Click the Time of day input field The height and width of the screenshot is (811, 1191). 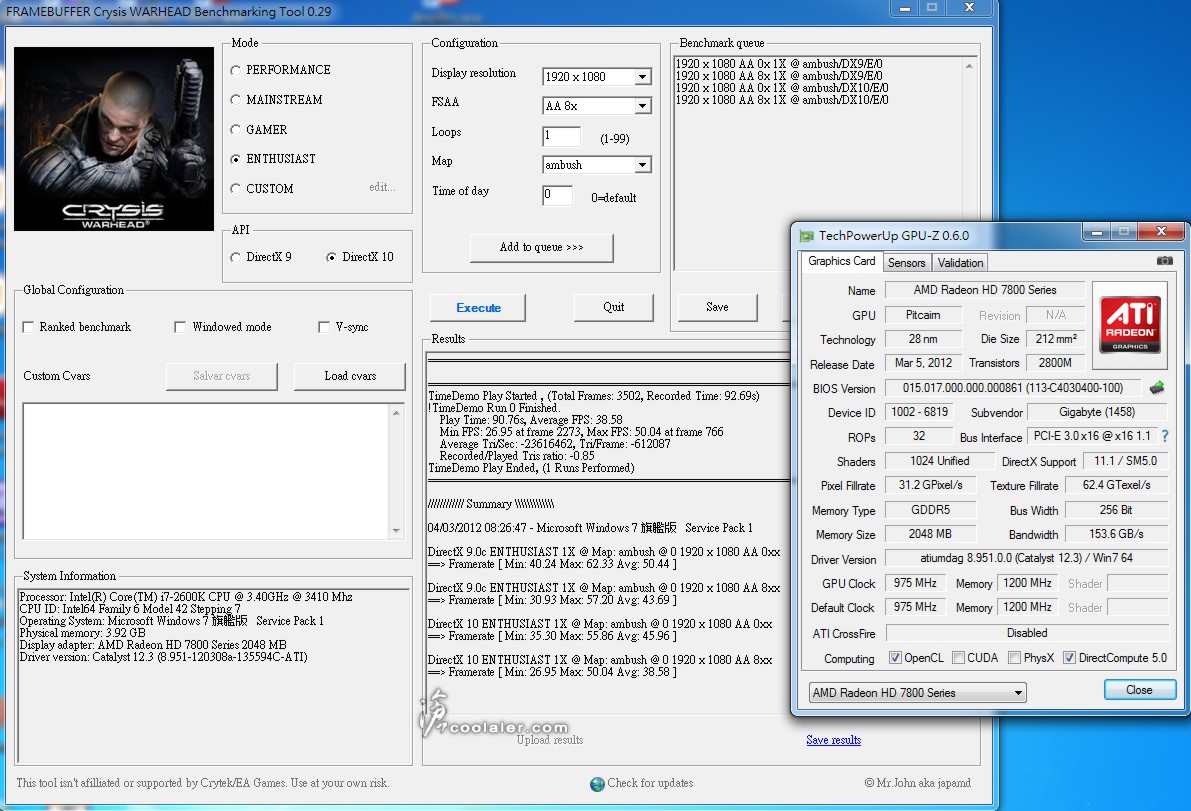558,195
